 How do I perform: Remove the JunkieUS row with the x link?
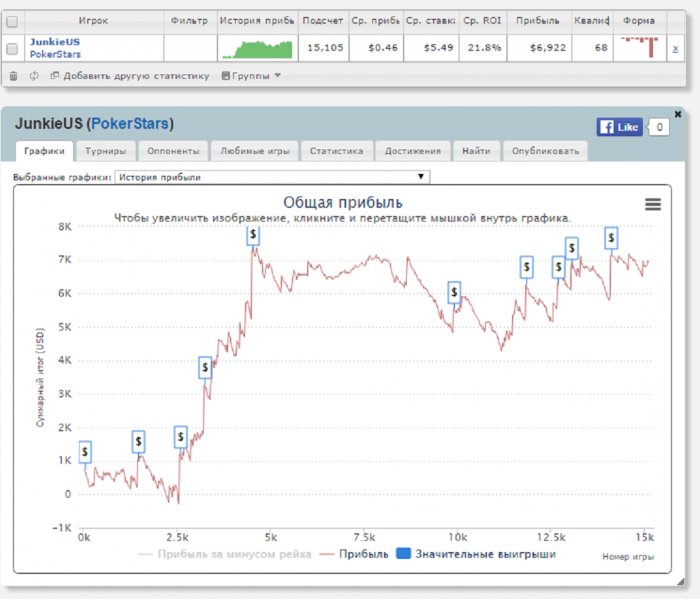click(x=675, y=48)
